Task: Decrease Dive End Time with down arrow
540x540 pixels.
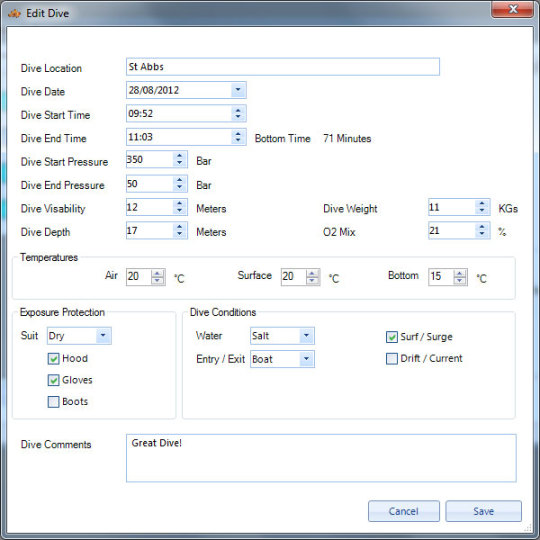Action: click(238, 141)
